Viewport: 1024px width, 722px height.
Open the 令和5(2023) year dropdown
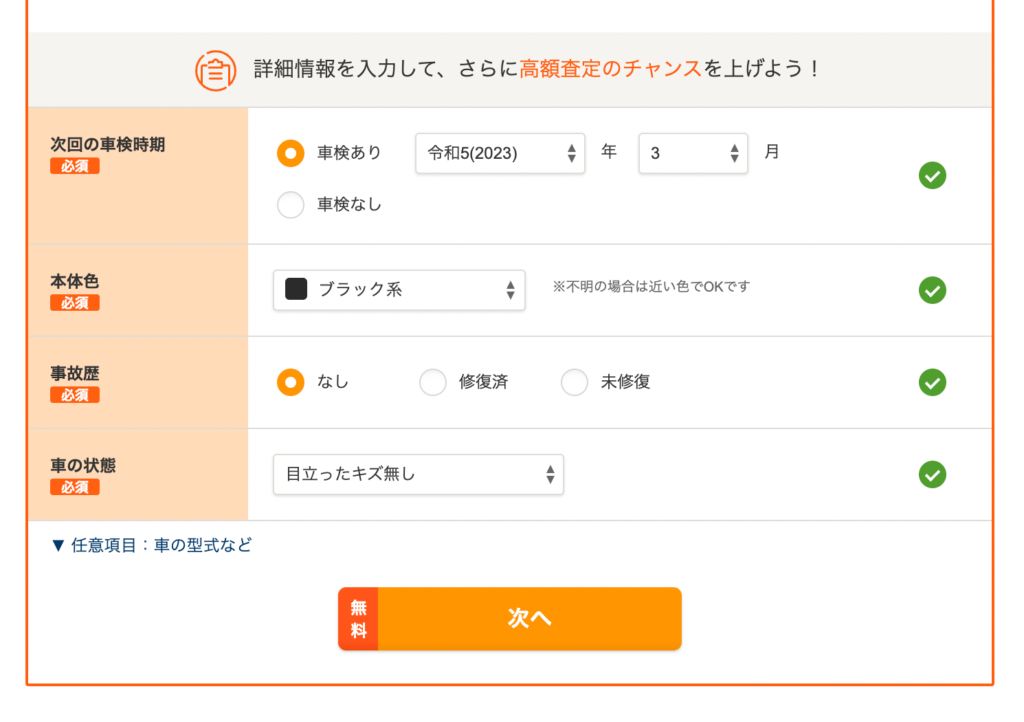500,153
